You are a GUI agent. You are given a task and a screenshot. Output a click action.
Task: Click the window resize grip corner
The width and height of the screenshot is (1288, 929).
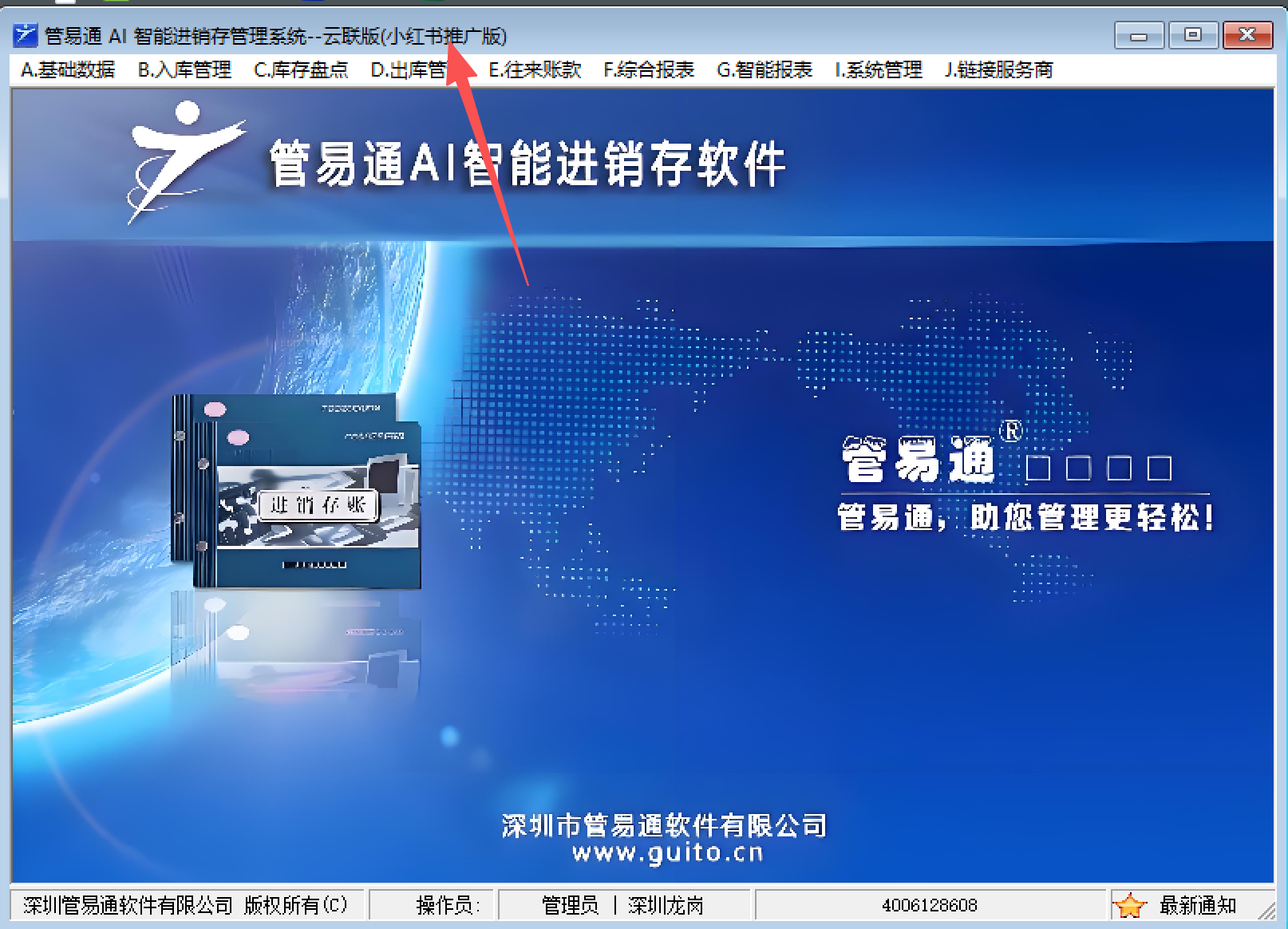[x=1269, y=910]
